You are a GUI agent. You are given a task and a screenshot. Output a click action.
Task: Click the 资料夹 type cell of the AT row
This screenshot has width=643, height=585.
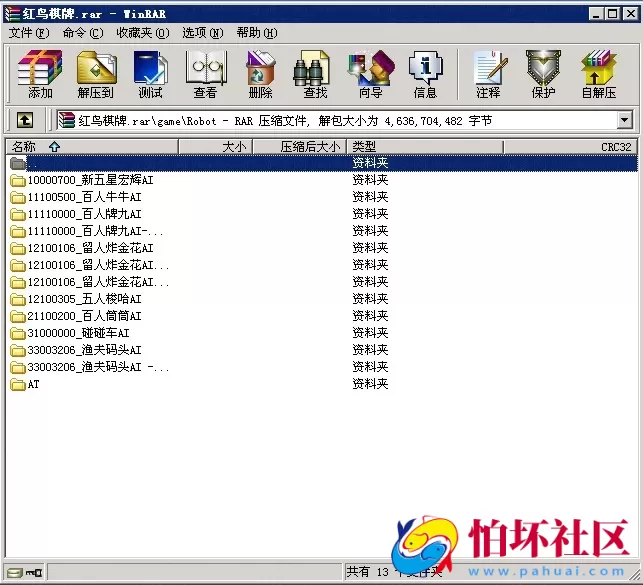[370, 384]
